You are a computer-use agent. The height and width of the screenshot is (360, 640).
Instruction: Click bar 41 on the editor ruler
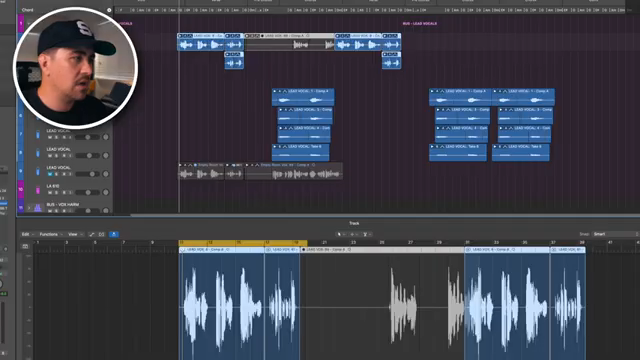click(610, 242)
